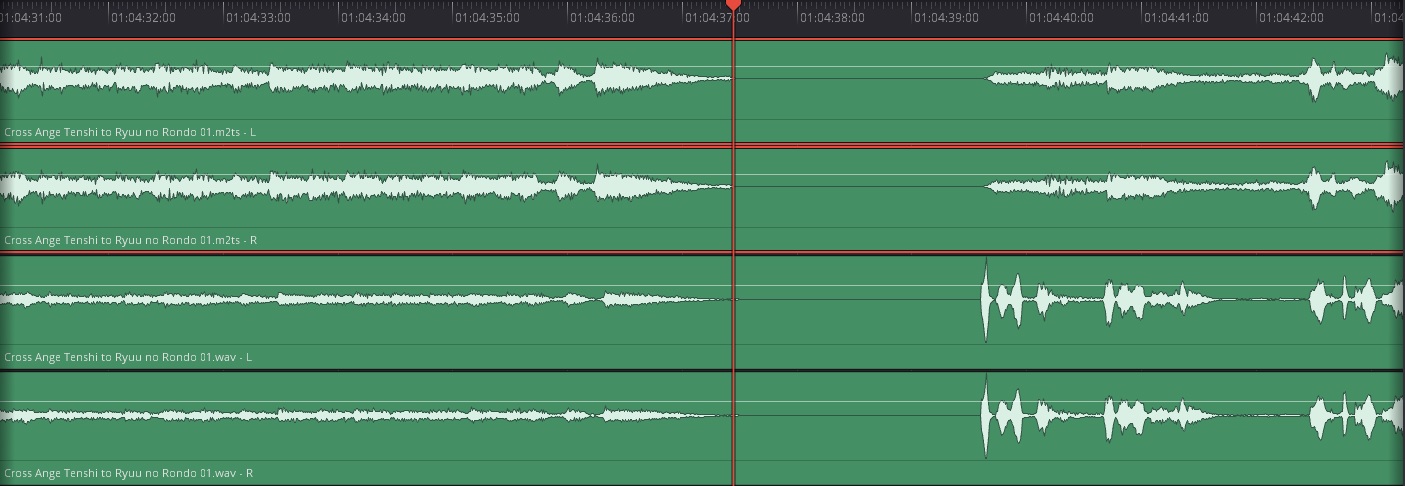1405x486 pixels.
Task: Jump to 01:04:42:00 on the timeline ruler
Action: click(1291, 17)
